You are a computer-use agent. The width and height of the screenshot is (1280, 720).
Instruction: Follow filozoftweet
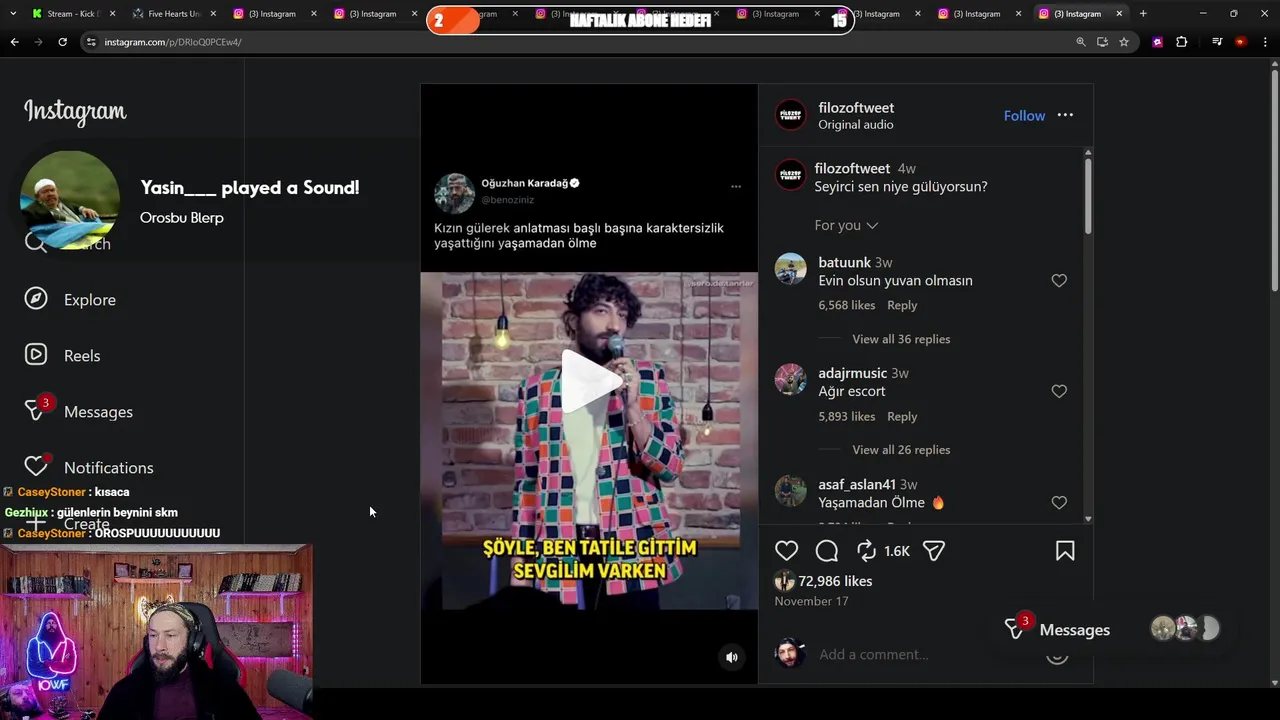[1024, 116]
